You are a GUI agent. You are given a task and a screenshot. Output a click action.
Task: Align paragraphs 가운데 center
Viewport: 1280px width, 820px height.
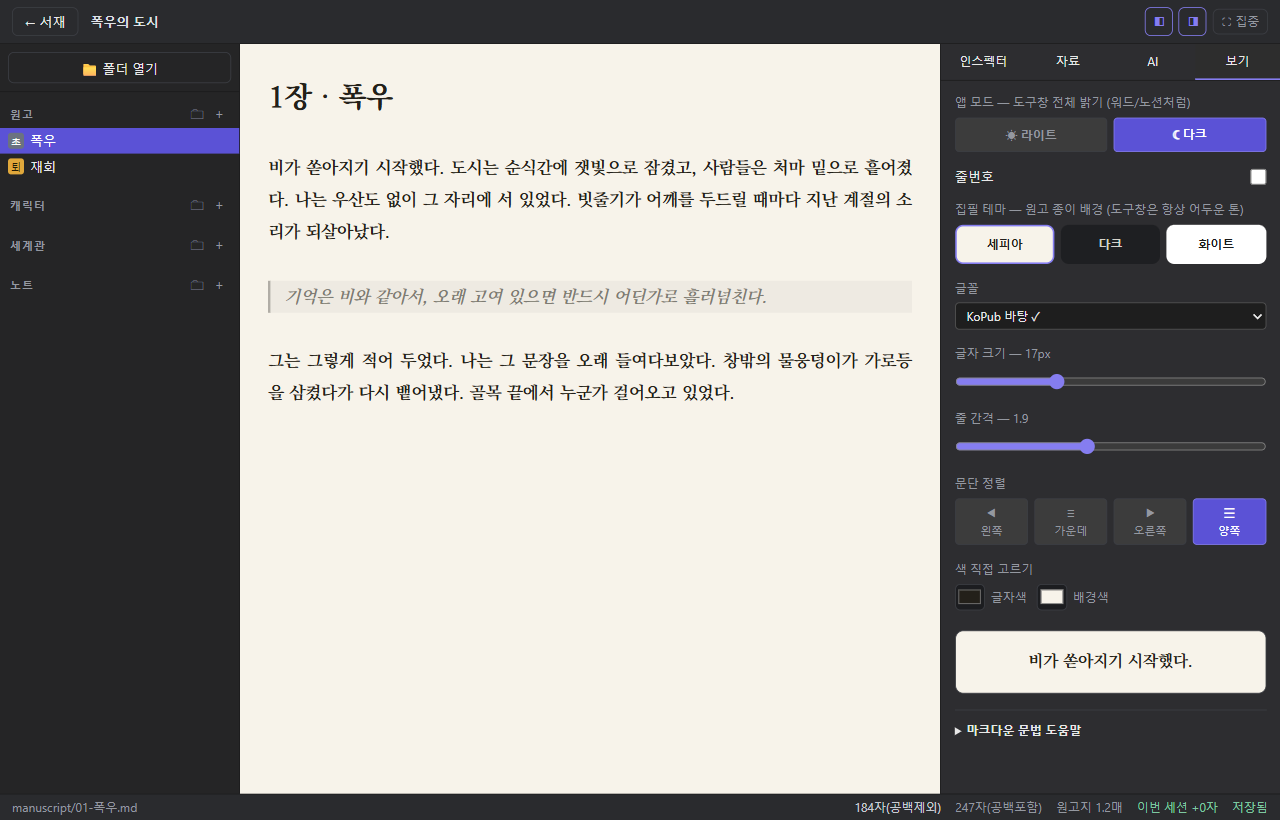coord(1070,522)
